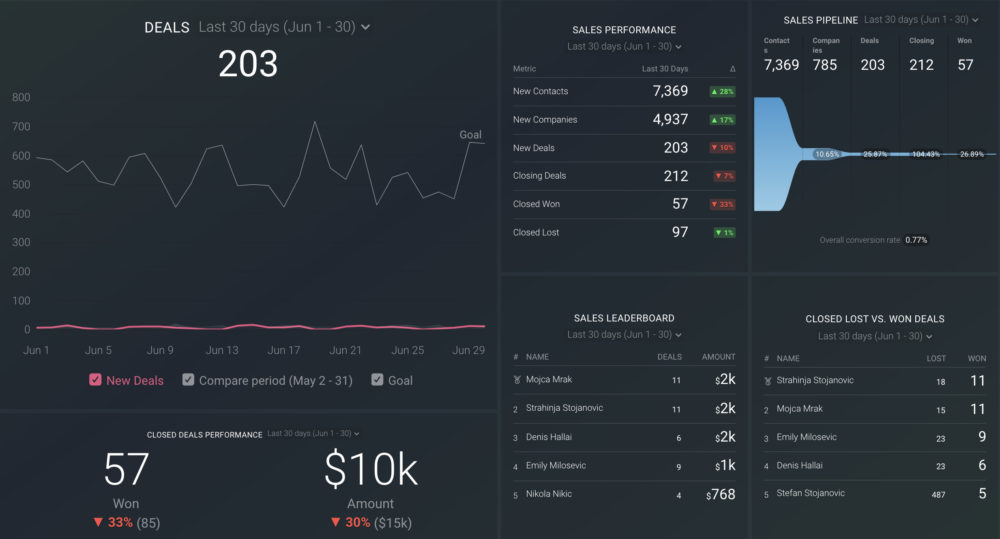Click the blue Contacts funnel segment in Sales Pipeline
1000x539 pixels.
(x=775, y=154)
